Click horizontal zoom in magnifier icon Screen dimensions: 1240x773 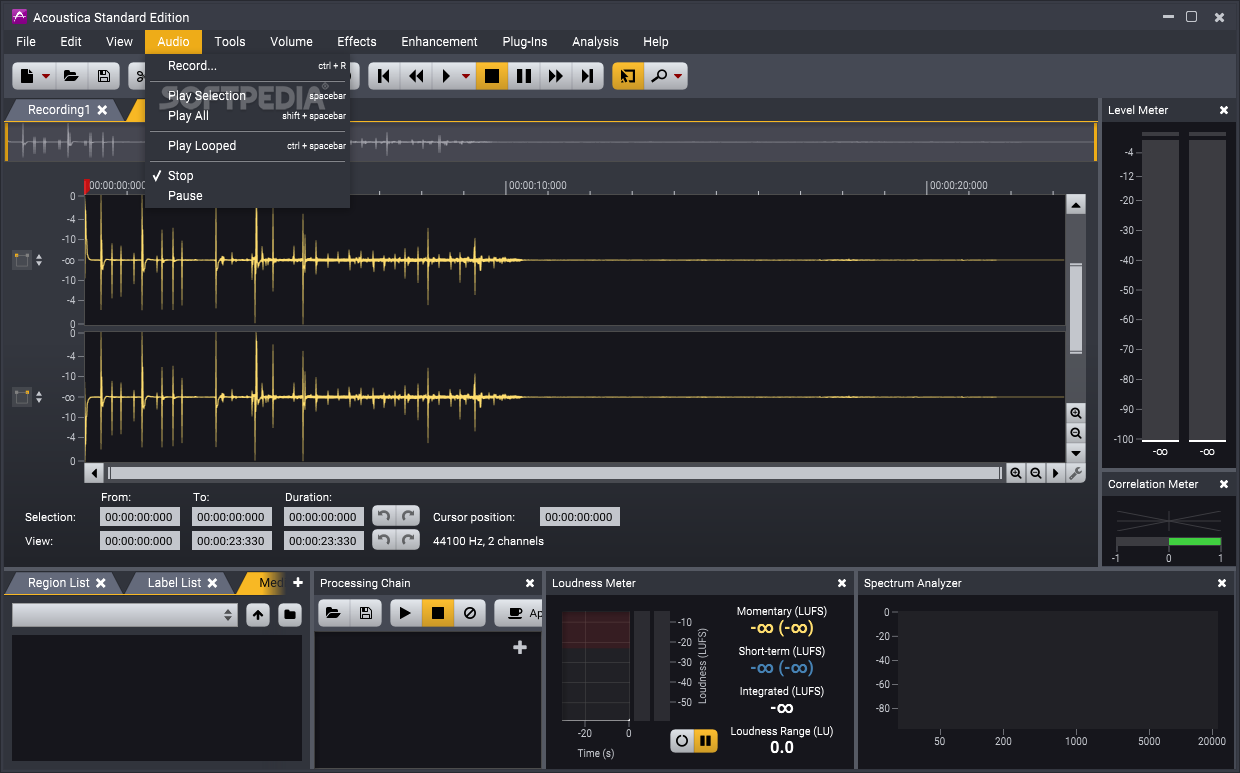1016,473
